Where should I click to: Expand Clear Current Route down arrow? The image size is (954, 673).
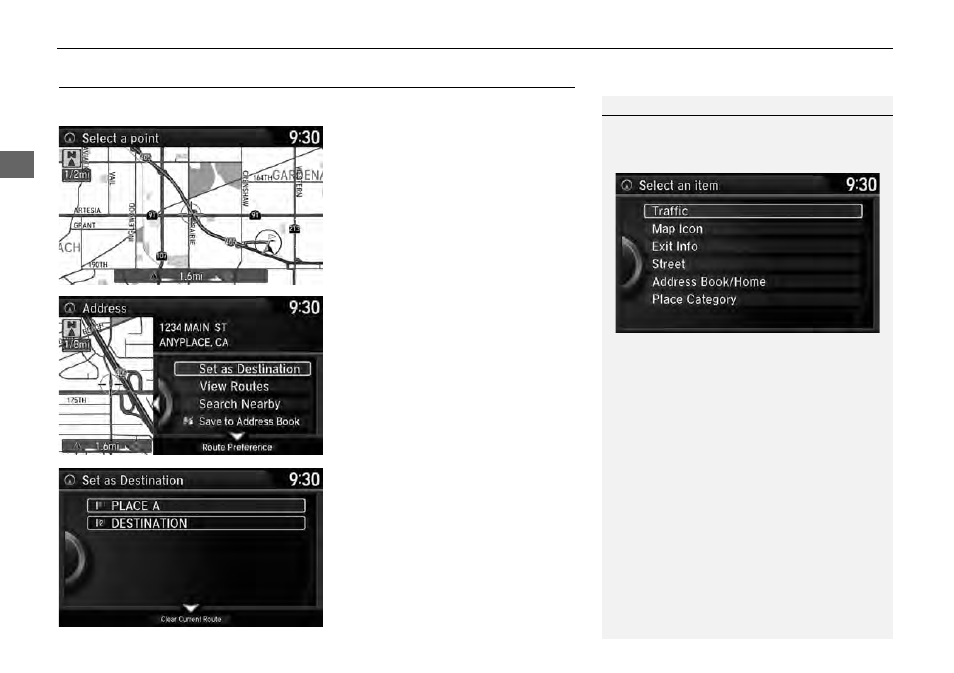[x=191, y=608]
